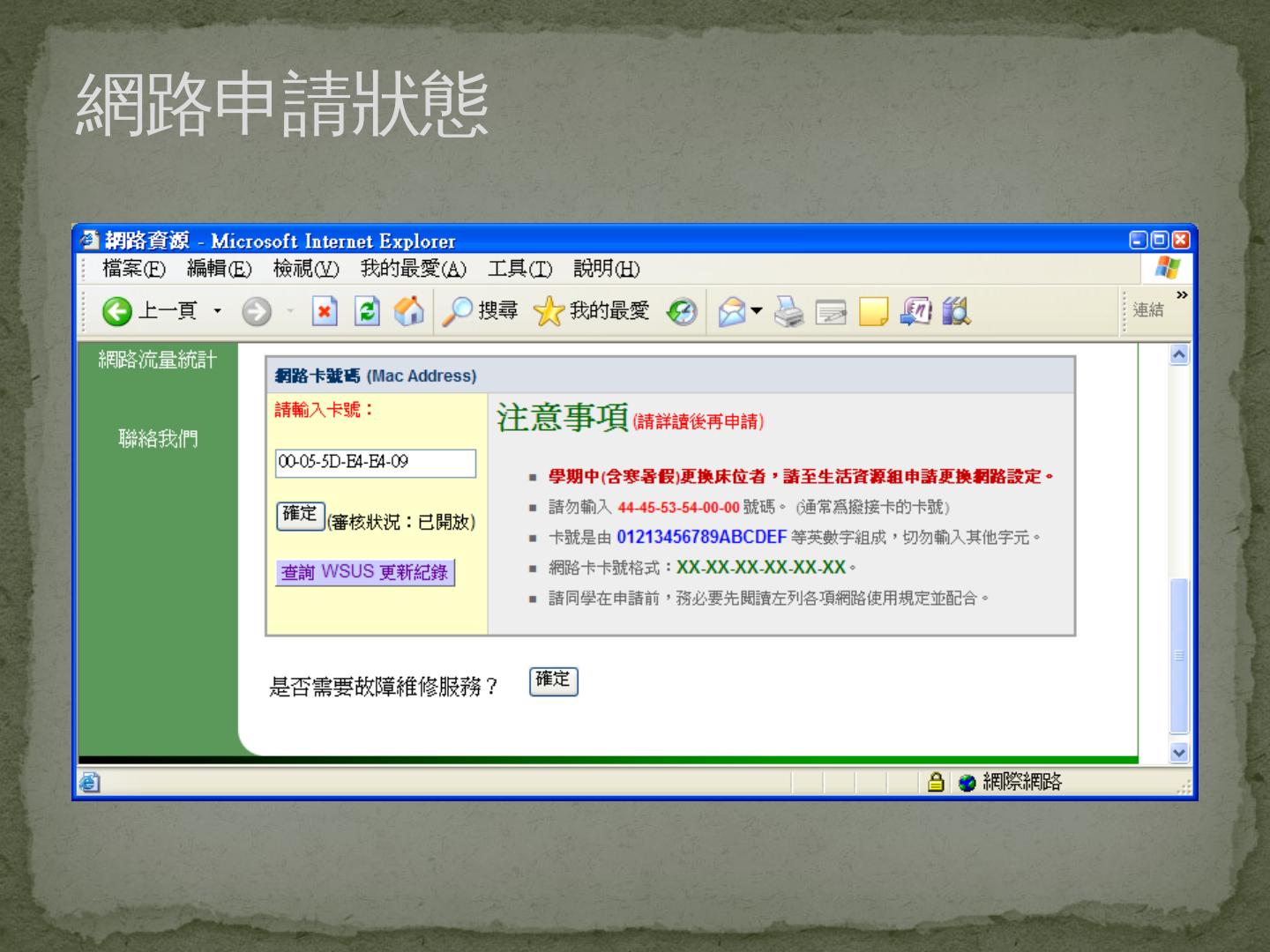The height and width of the screenshot is (952, 1270).
Task: Open the 檢視(V) View menu
Action: [306, 268]
